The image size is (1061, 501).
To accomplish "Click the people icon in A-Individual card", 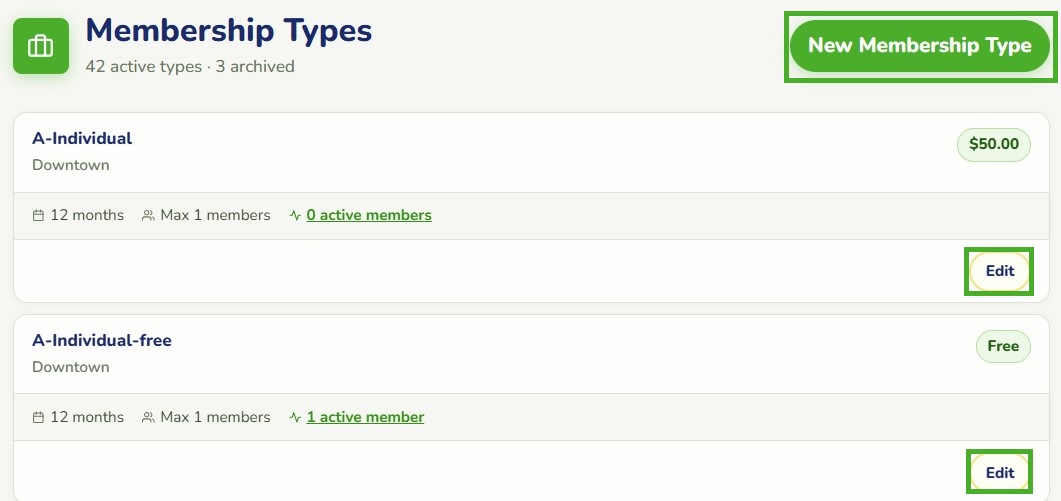I will pos(148,216).
